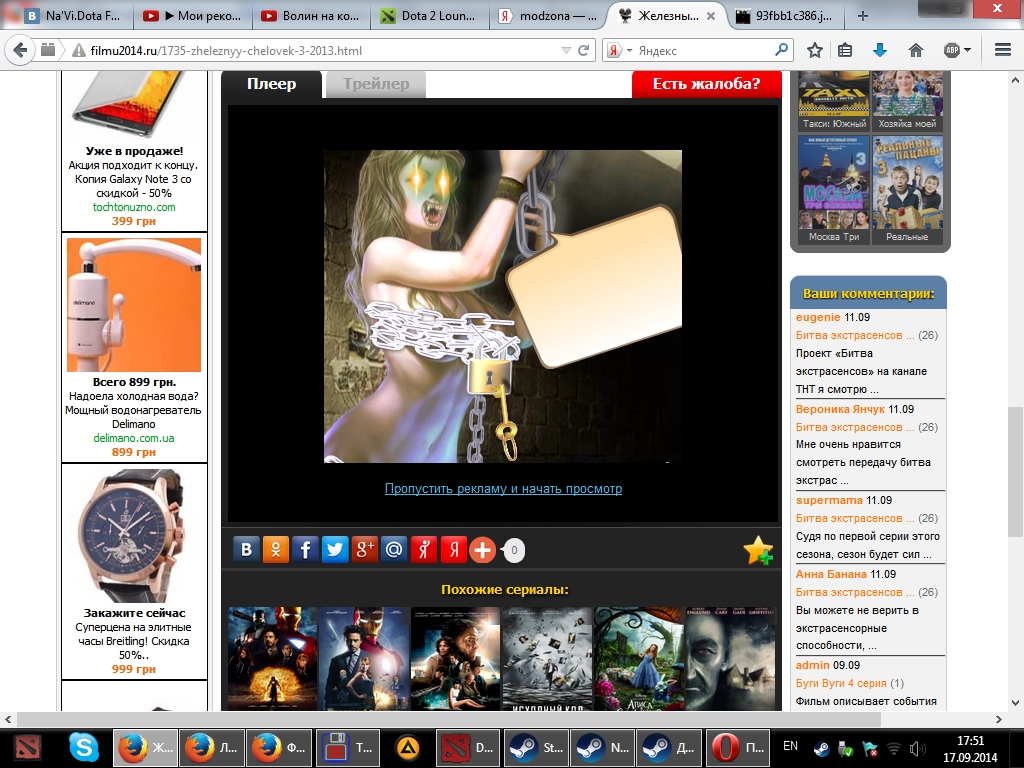1024x768 pixels.
Task: Open the Исходный код similar film poster
Action: [547, 658]
